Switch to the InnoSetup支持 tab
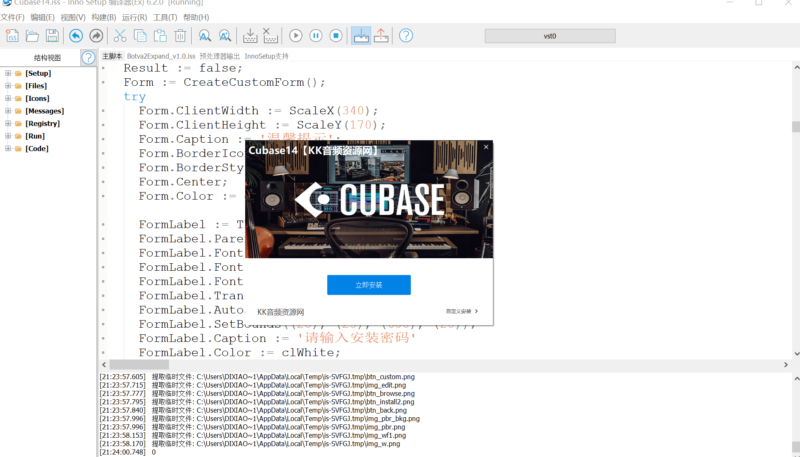 point(266,56)
